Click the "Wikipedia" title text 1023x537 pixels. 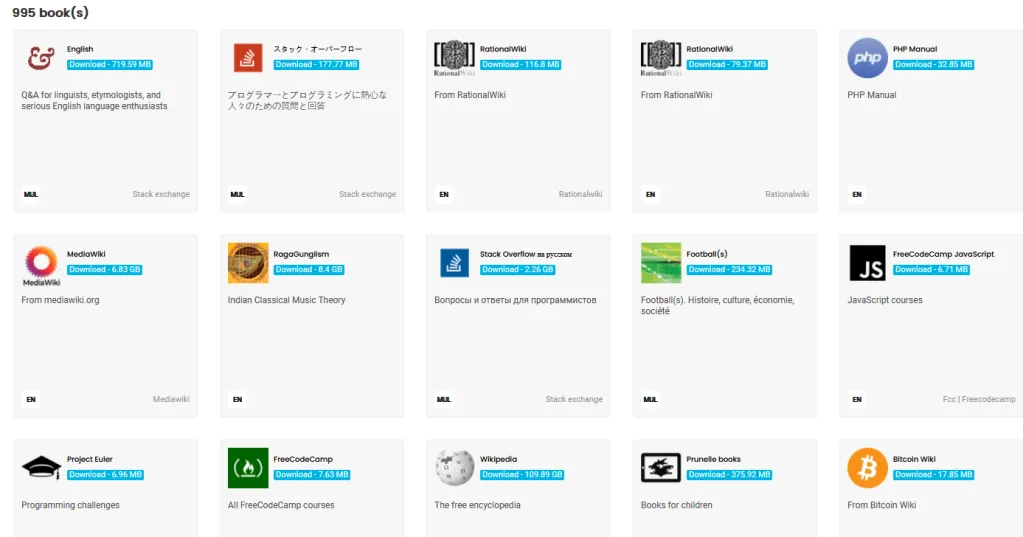pos(498,459)
